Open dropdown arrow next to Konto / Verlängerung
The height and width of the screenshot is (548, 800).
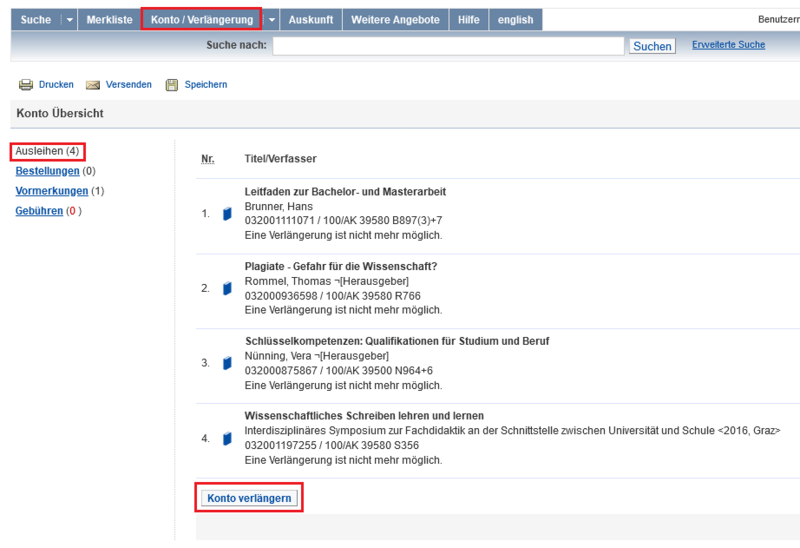click(x=271, y=20)
